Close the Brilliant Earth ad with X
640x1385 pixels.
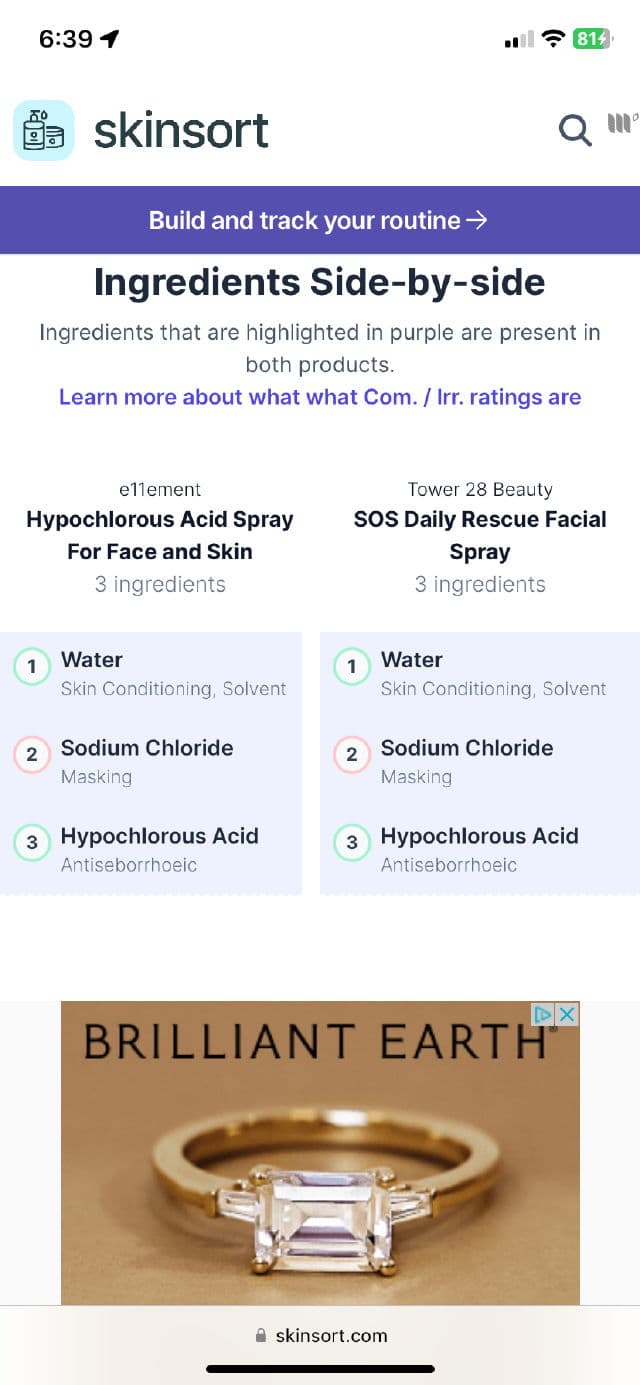tap(567, 1014)
